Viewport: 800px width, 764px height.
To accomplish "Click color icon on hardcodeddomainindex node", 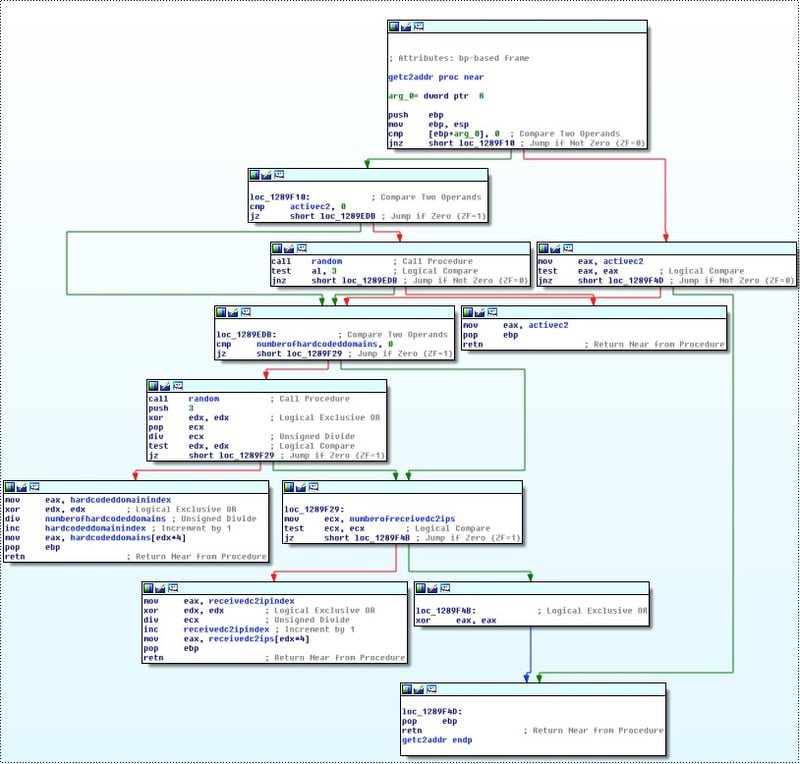I will [10, 487].
